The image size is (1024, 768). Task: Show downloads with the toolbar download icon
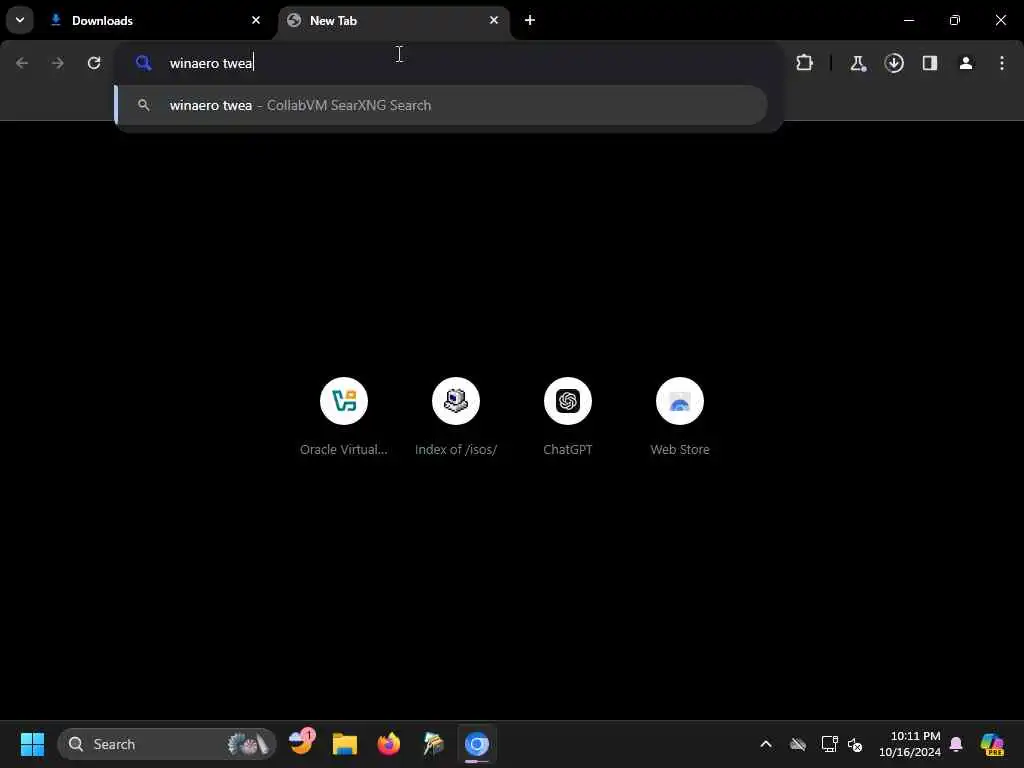click(894, 63)
